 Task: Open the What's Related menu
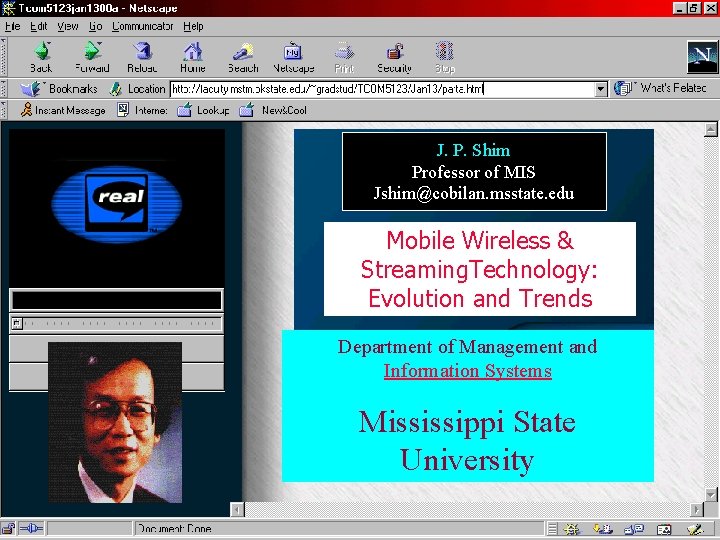point(660,88)
